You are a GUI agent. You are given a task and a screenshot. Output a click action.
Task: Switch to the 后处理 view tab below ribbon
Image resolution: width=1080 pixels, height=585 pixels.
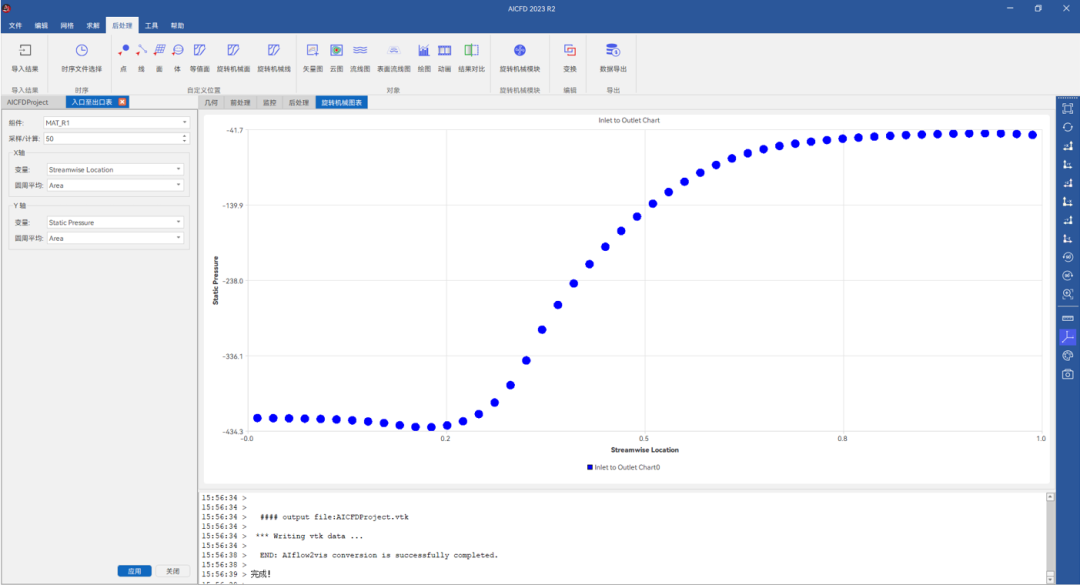click(298, 103)
